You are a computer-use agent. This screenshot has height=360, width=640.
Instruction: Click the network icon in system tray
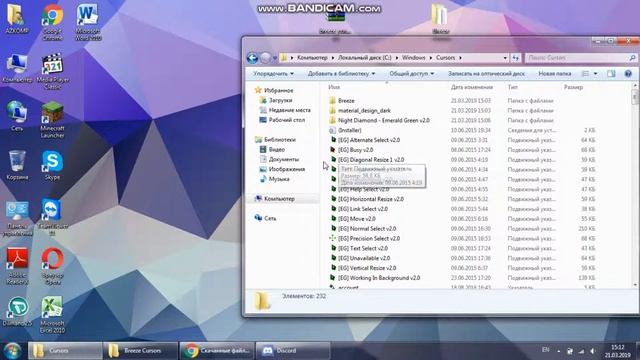581,351
